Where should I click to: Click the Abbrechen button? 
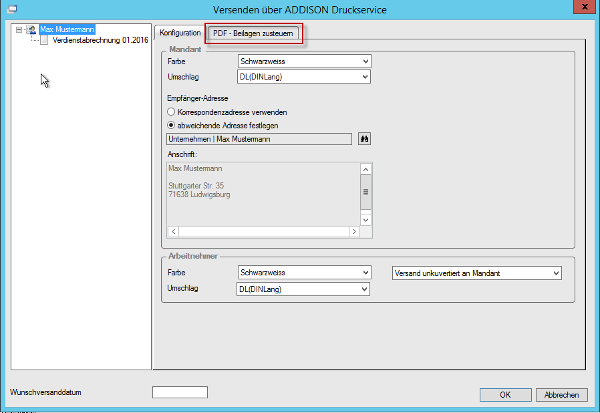pyautogui.click(x=562, y=395)
